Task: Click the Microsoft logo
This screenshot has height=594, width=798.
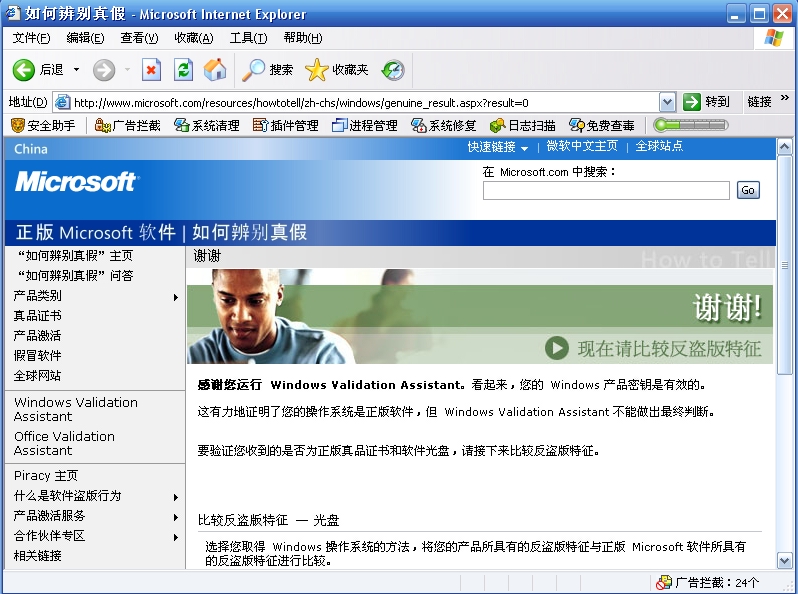Action: [76, 182]
